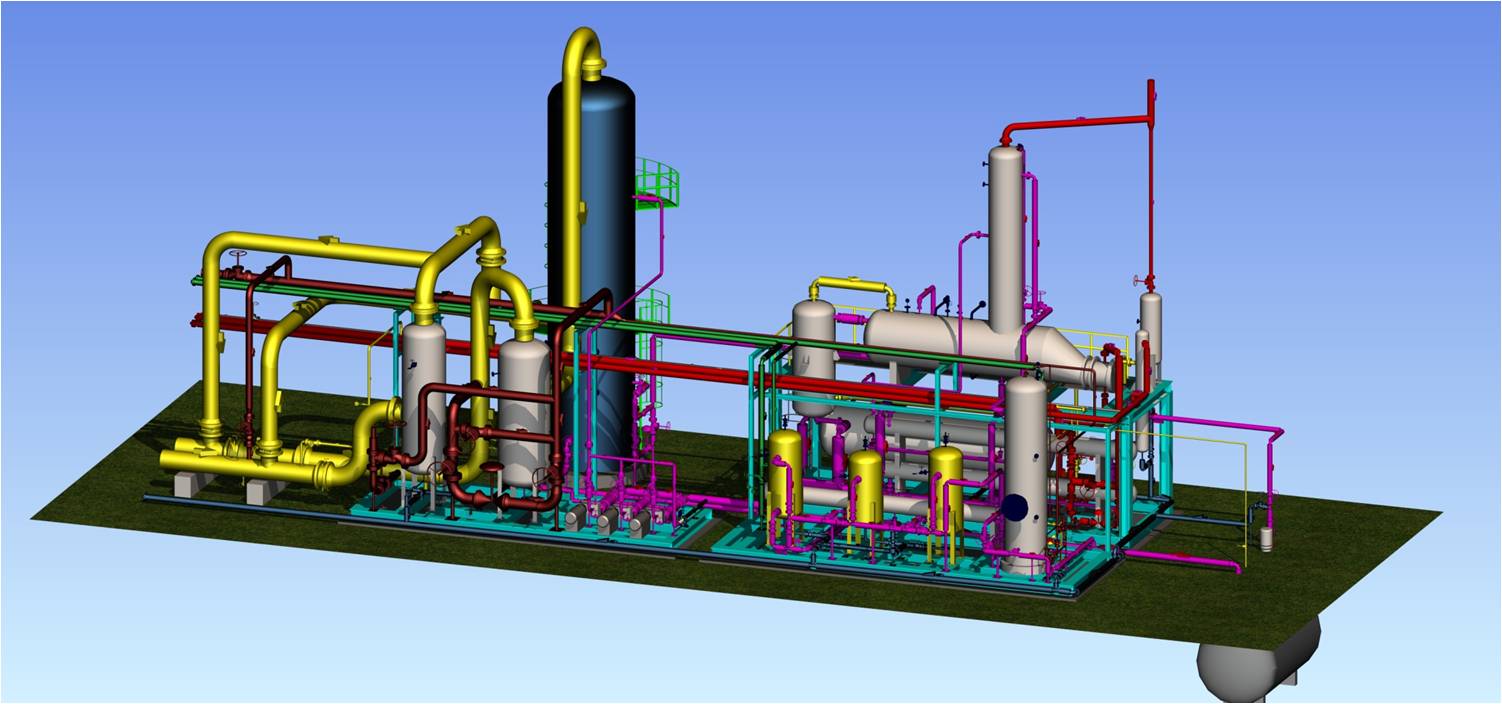The image size is (1502, 704).
Task: Select the dark blue circular manway cover
Action: [1016, 508]
